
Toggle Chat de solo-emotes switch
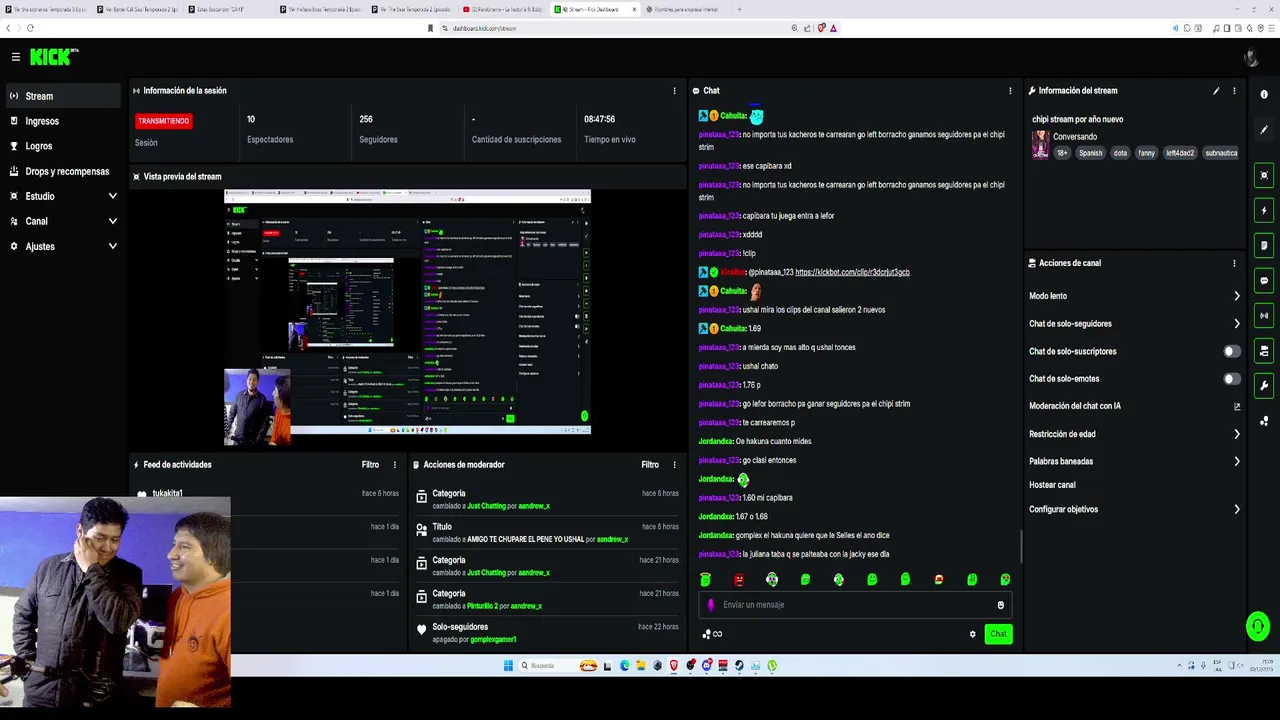[x=1232, y=379]
